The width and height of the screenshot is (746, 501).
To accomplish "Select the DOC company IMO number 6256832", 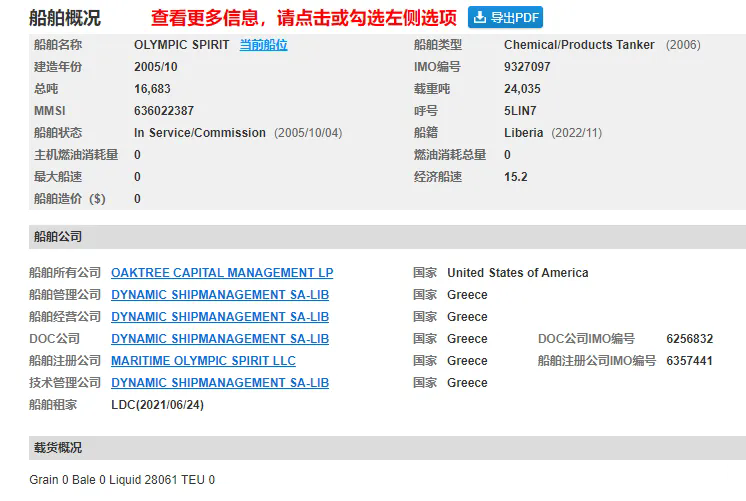I will [x=689, y=339].
